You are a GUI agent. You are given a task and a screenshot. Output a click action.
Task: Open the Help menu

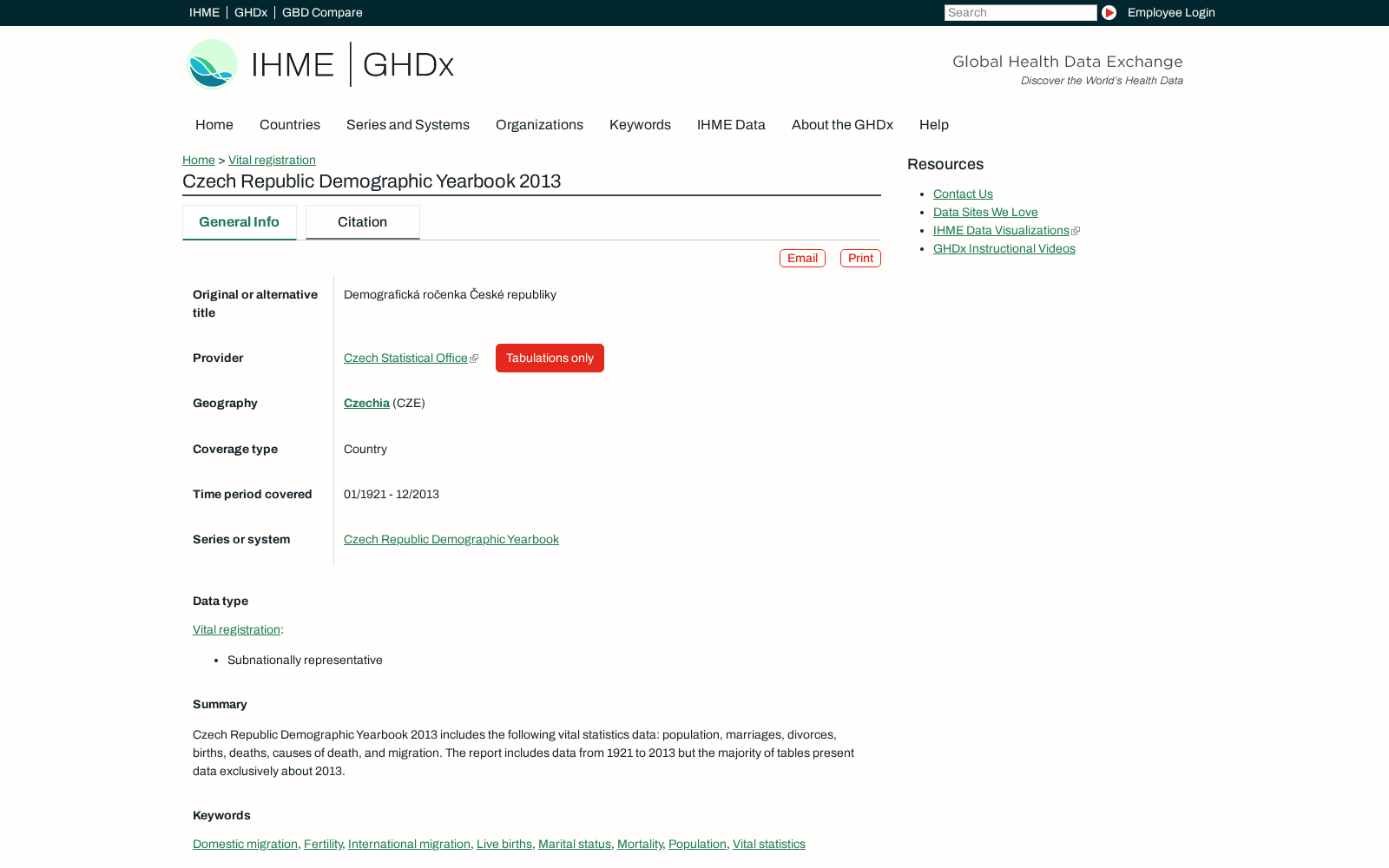point(934,125)
